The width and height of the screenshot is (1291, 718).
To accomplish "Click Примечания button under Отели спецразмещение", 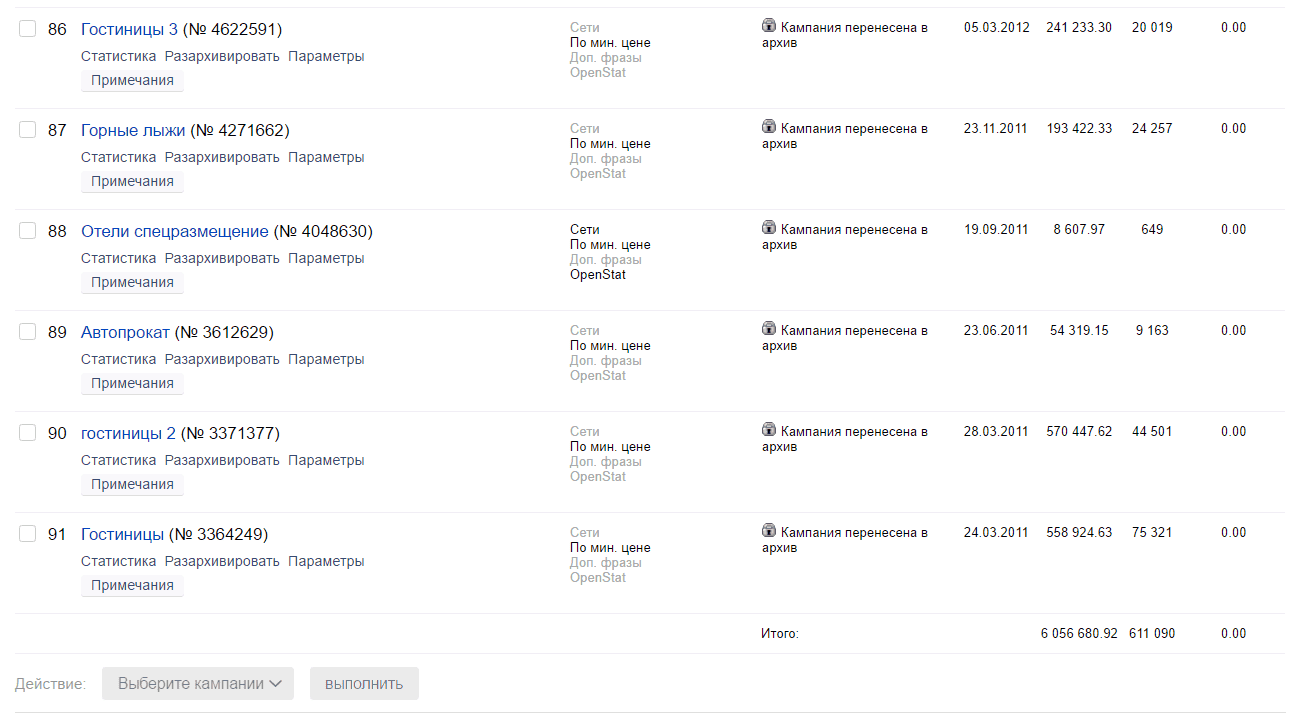I will click(132, 282).
